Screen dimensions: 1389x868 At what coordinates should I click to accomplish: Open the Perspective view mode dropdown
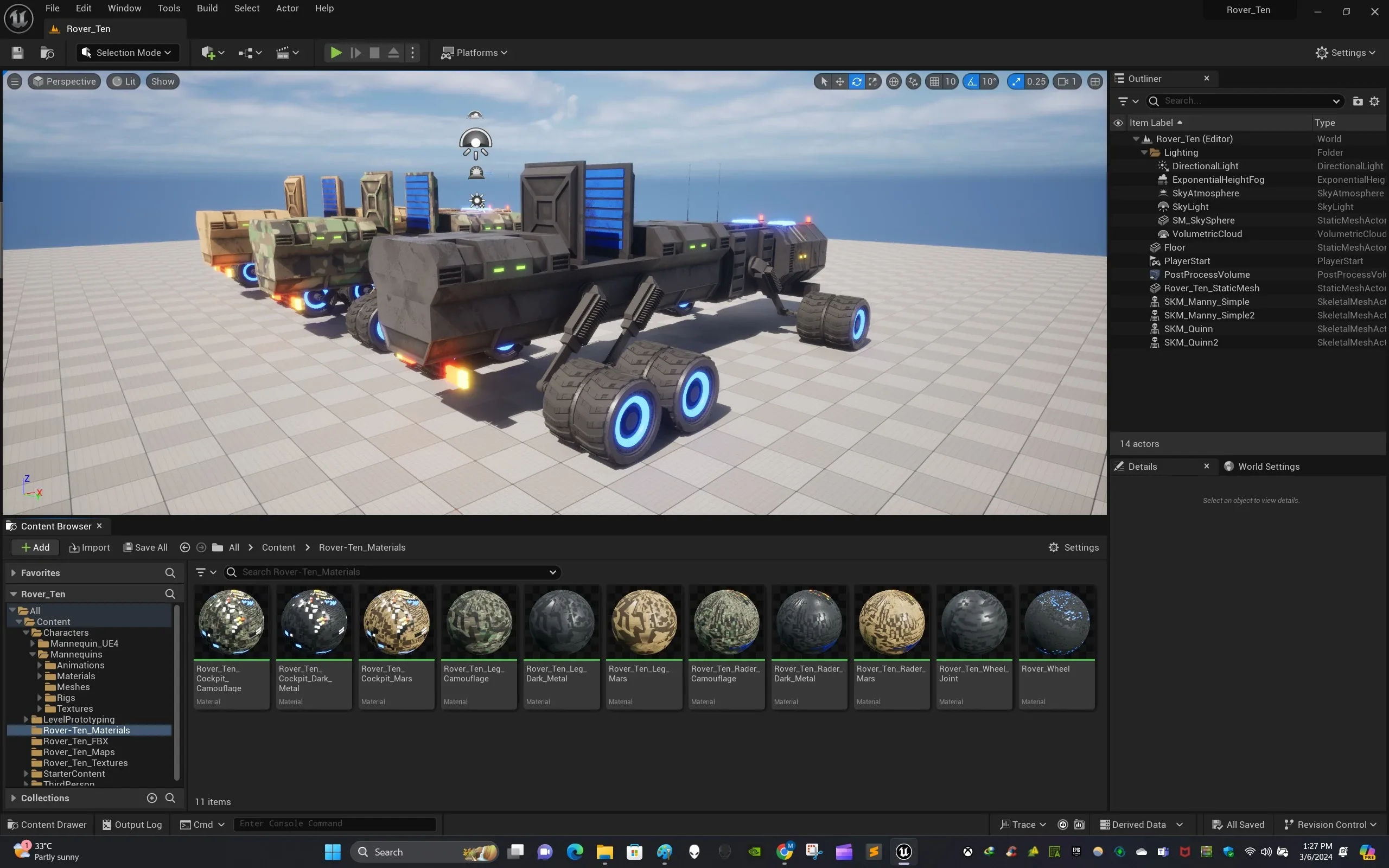click(x=64, y=81)
